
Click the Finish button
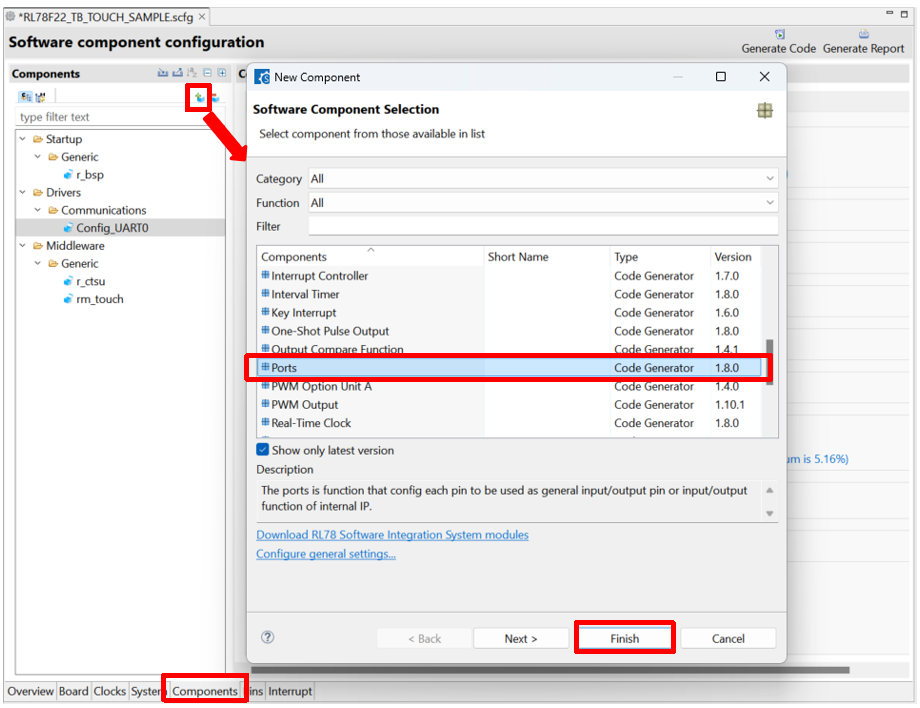(x=624, y=638)
